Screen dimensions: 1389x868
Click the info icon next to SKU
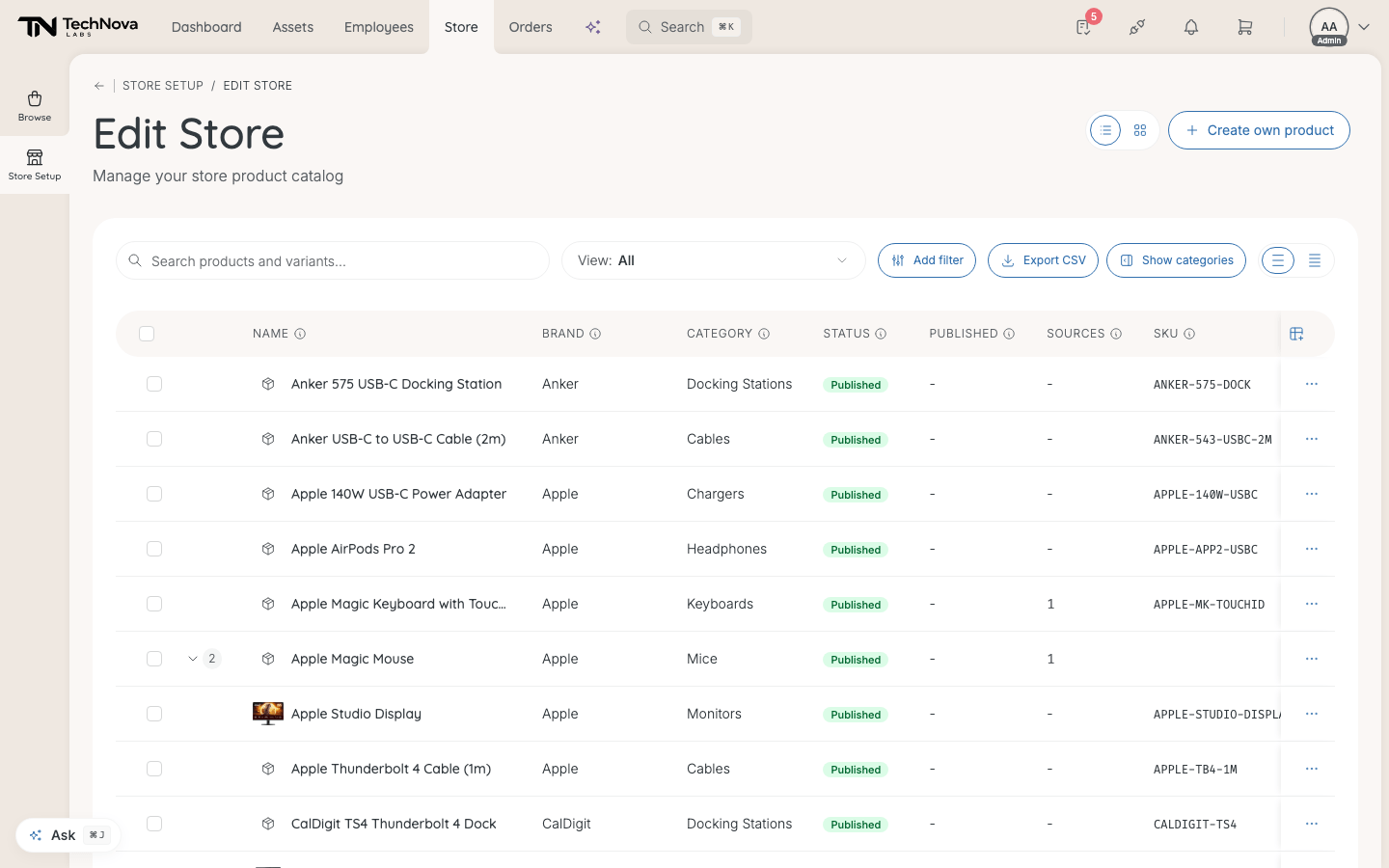tap(1189, 334)
